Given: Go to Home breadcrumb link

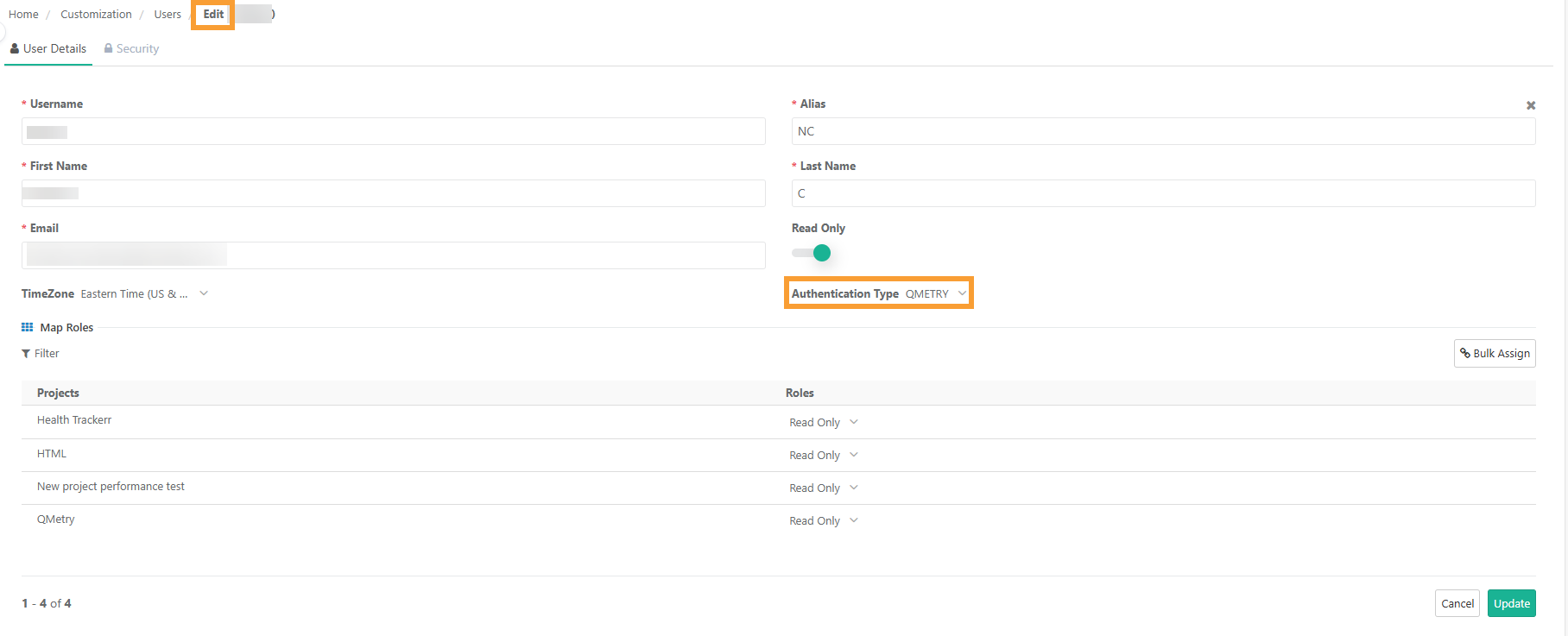Looking at the screenshot, I should (23, 15).
